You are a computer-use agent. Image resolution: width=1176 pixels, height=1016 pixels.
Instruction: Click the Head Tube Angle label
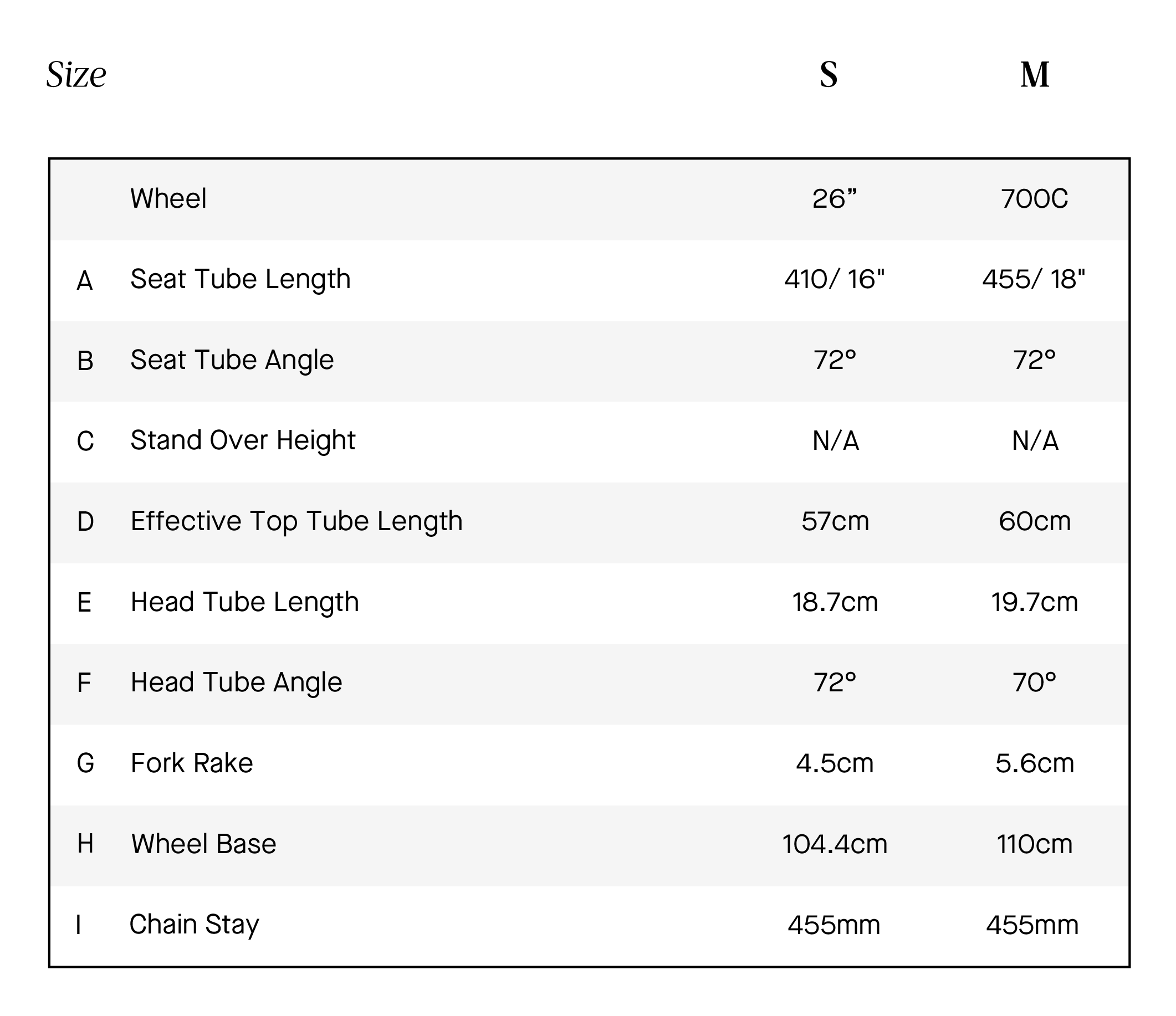(x=236, y=683)
